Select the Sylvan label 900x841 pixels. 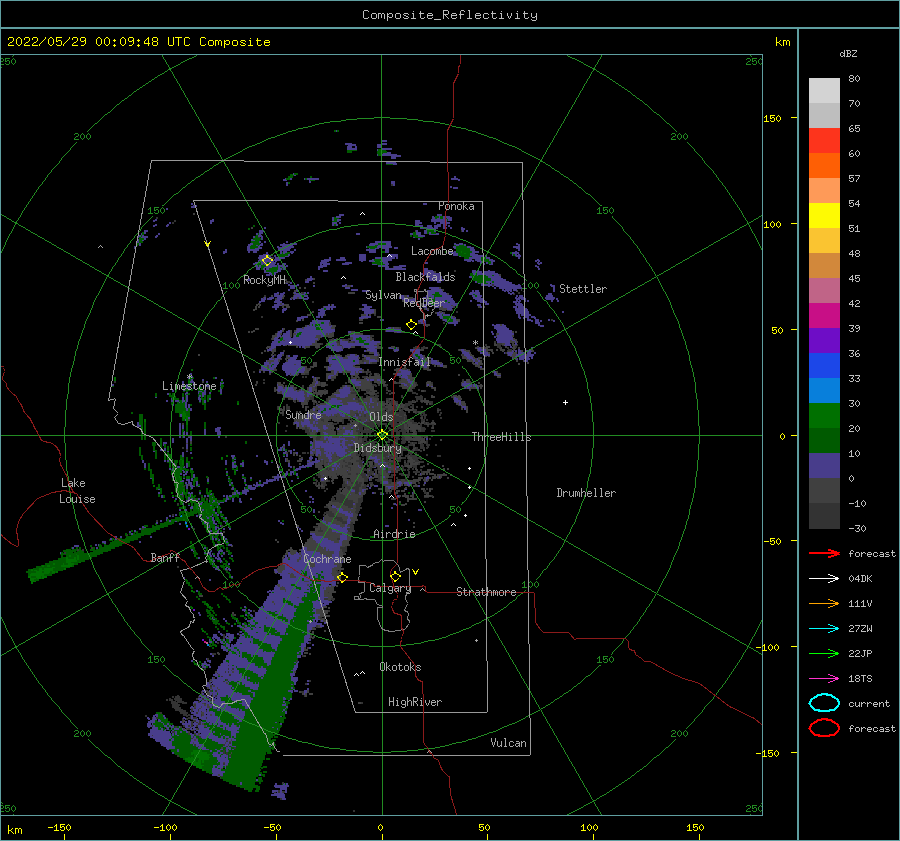(x=383, y=295)
